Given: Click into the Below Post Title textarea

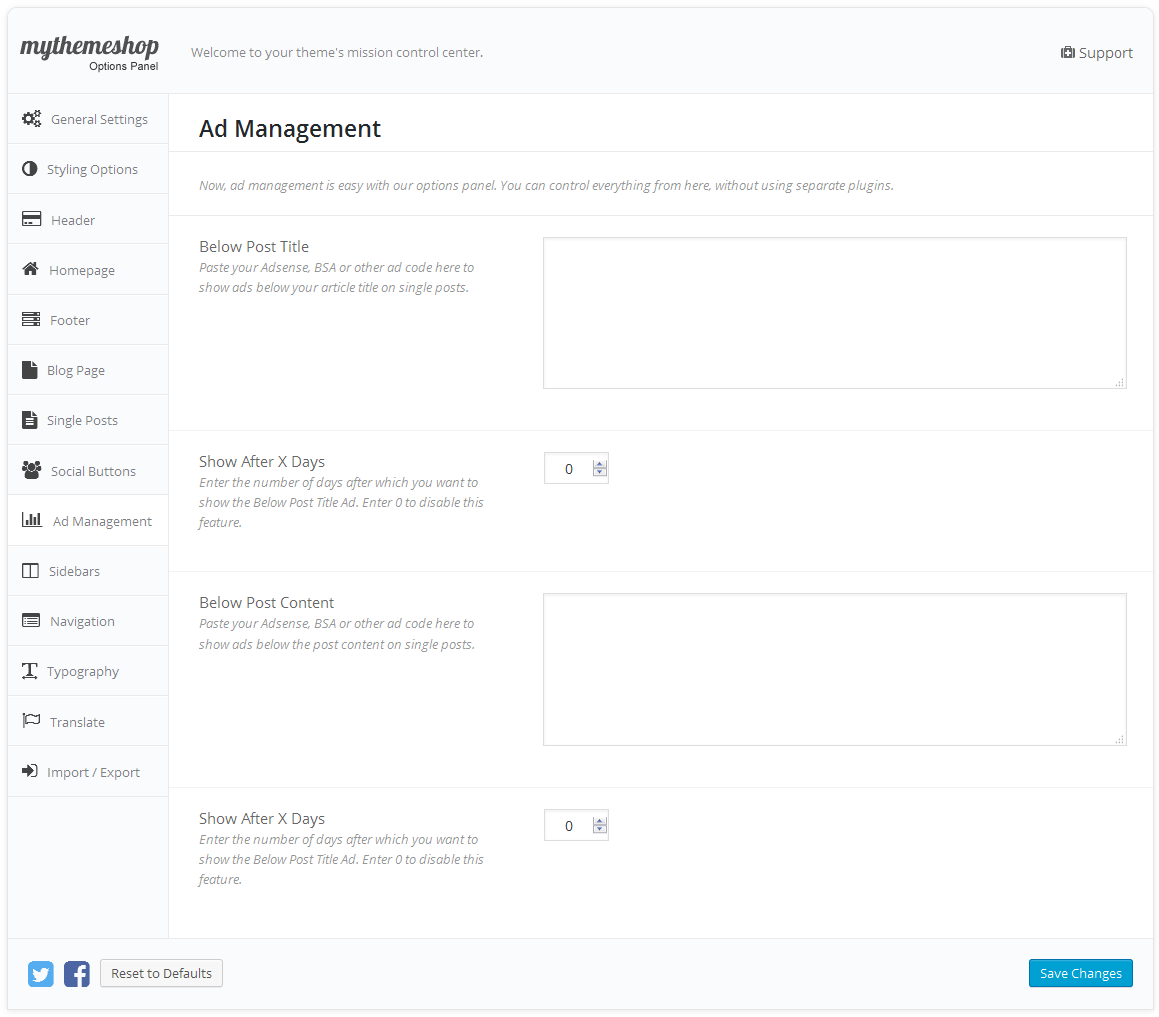Looking at the screenshot, I should click(x=834, y=312).
